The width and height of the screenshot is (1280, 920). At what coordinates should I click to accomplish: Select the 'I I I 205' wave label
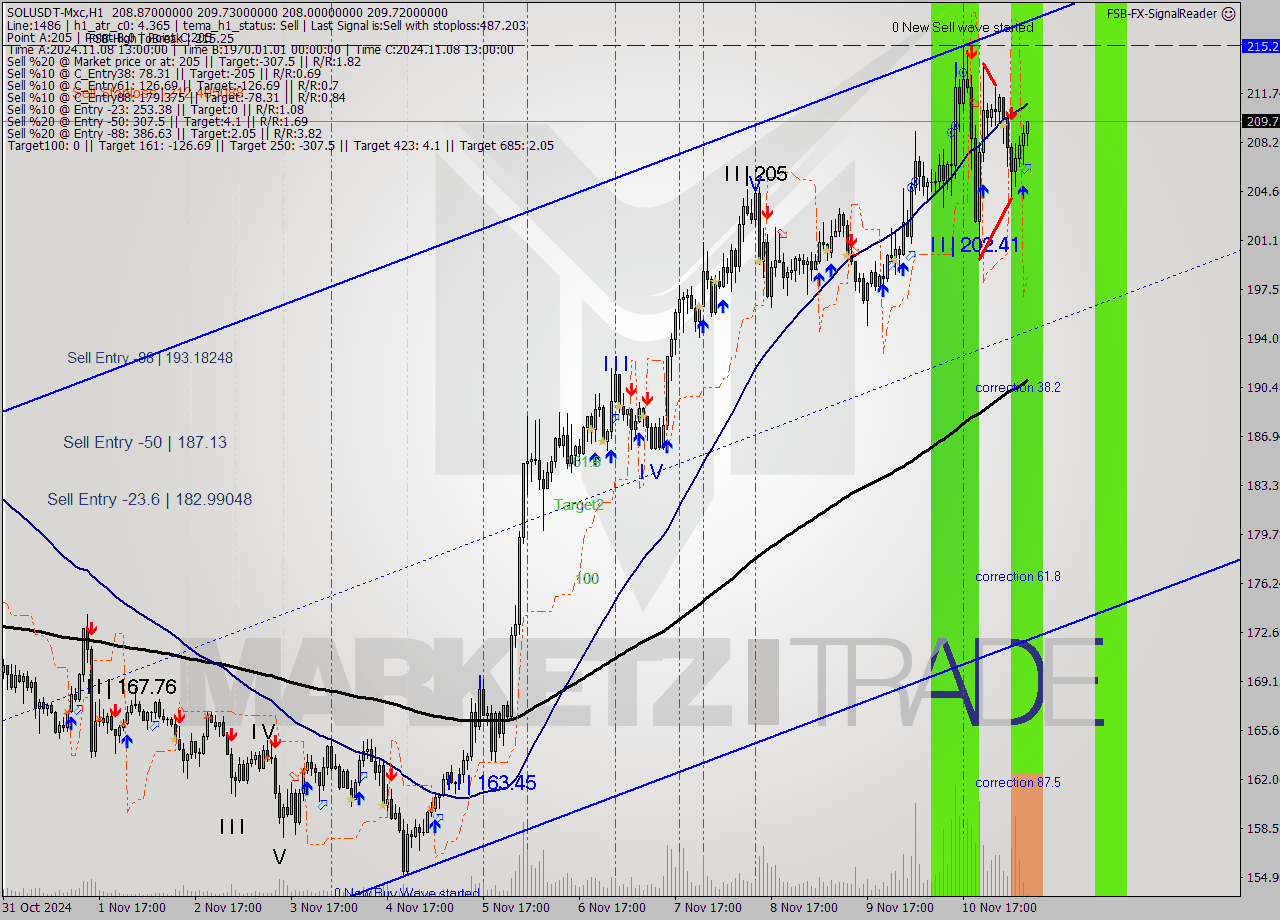(x=756, y=174)
